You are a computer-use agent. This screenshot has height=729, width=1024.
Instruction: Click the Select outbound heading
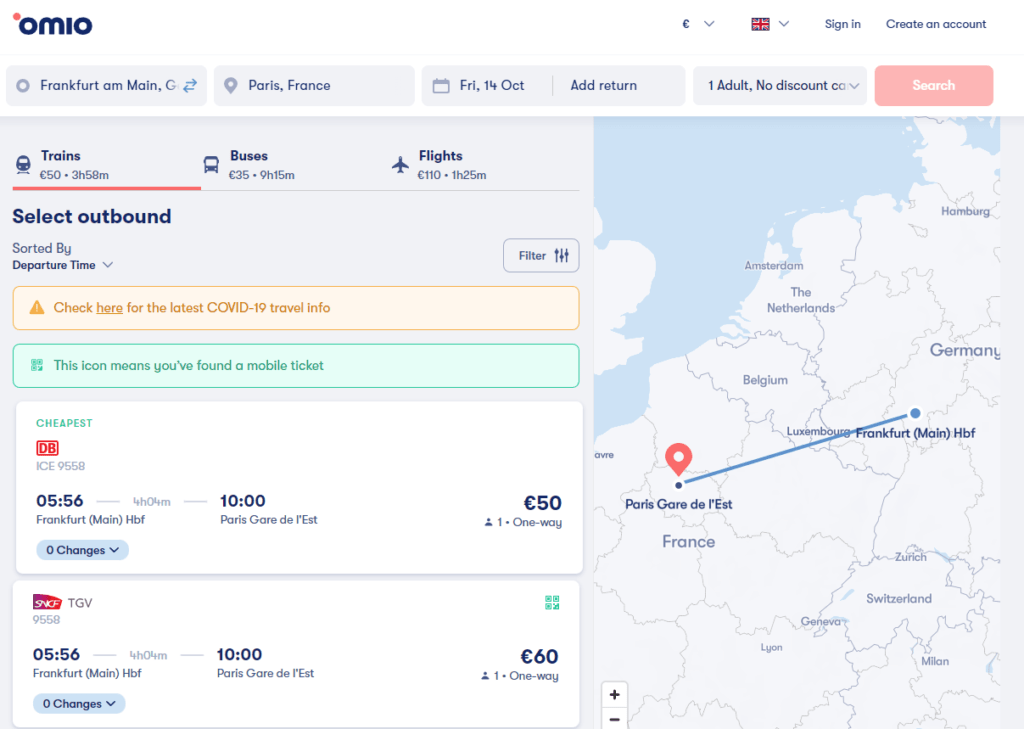(92, 216)
